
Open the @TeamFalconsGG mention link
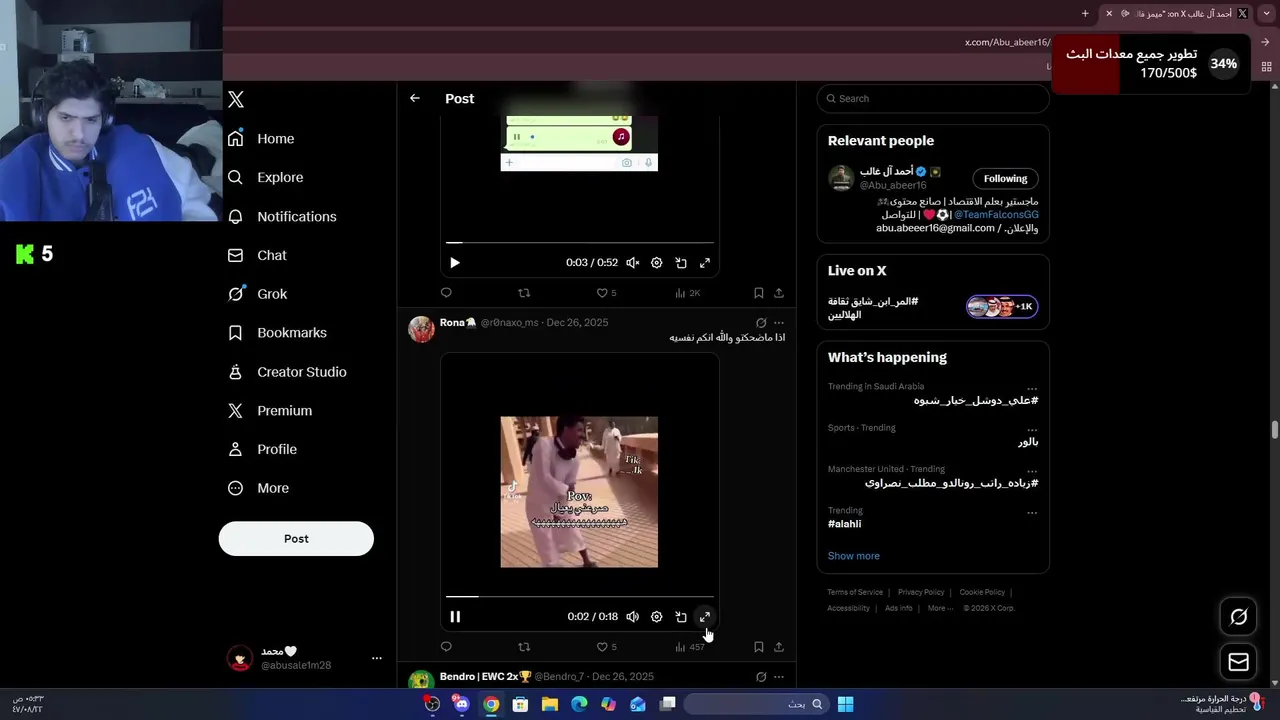(x=996, y=215)
